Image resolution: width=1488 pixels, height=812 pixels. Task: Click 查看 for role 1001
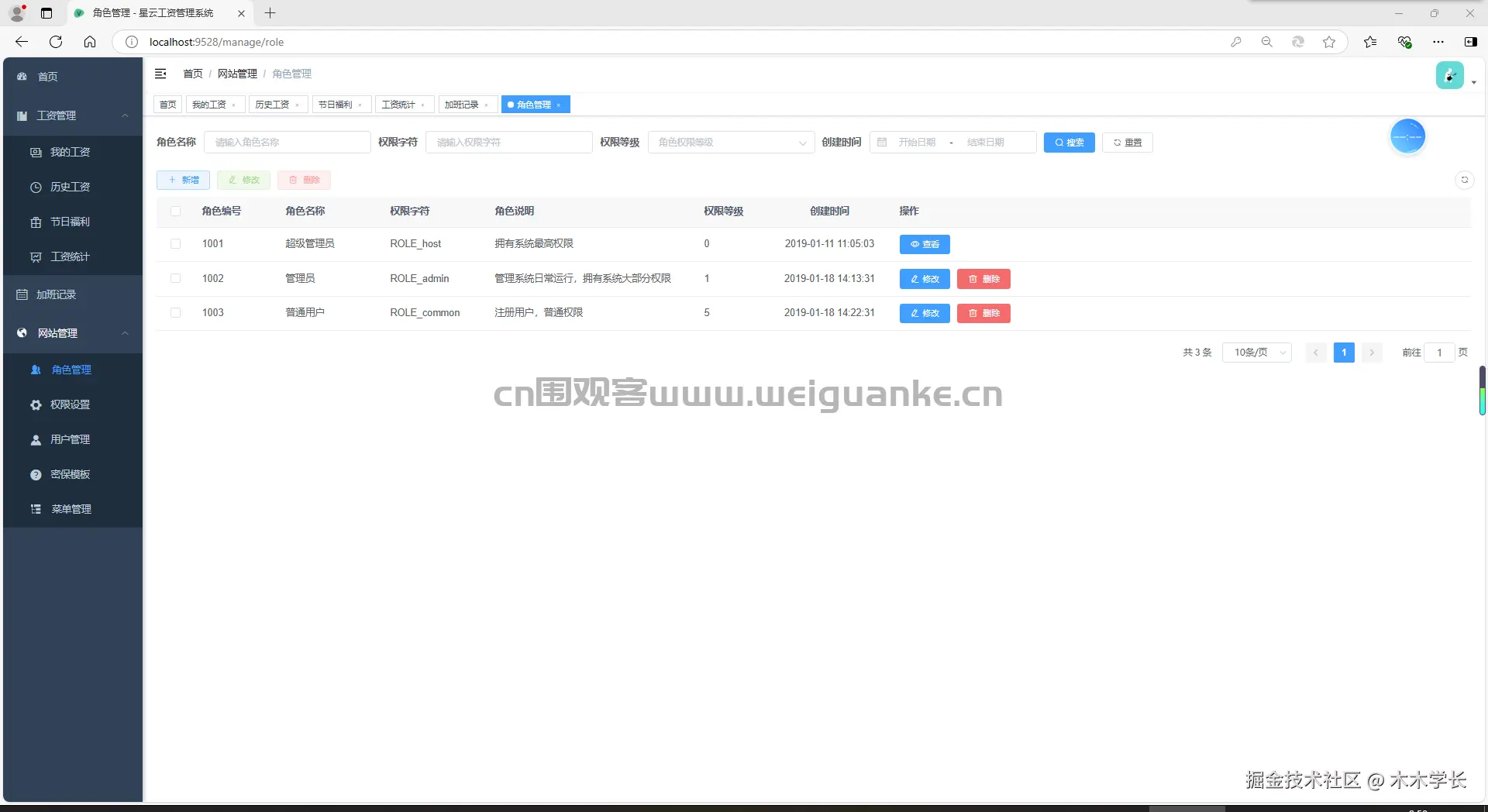(925, 245)
